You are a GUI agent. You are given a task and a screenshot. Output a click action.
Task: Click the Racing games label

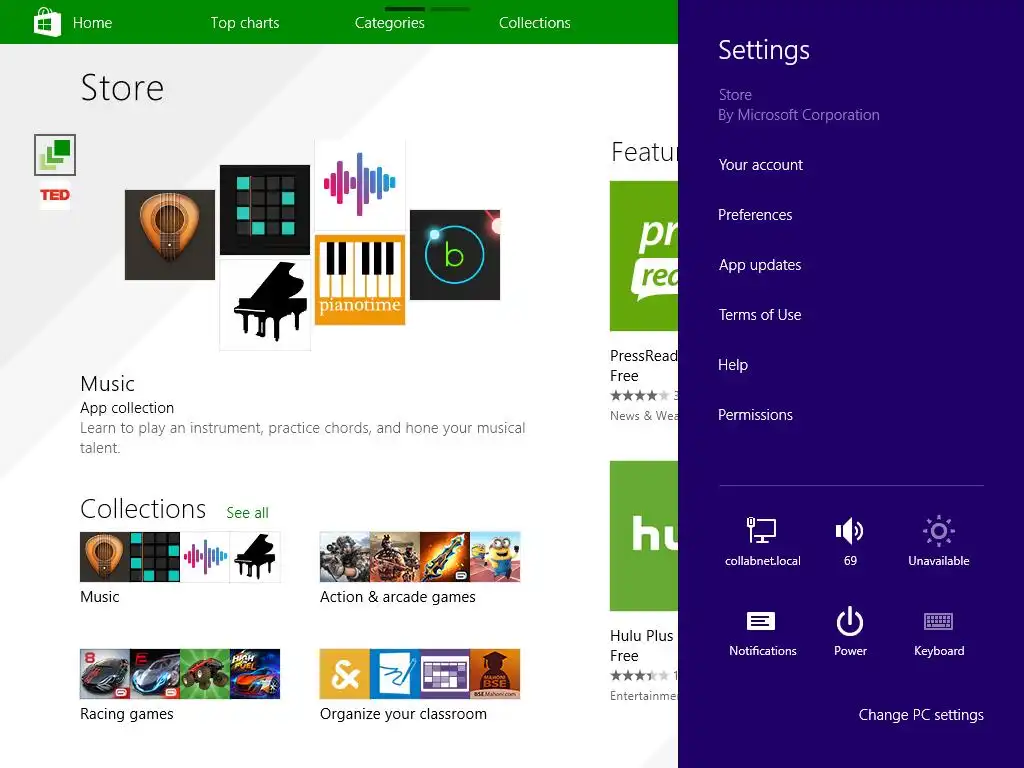(x=127, y=714)
